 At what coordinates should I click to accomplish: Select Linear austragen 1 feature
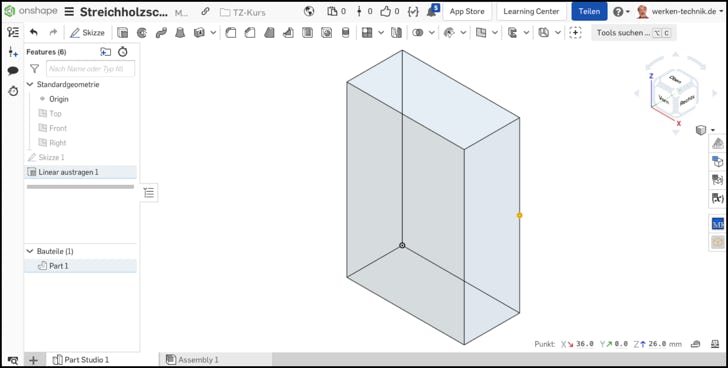click(80, 172)
